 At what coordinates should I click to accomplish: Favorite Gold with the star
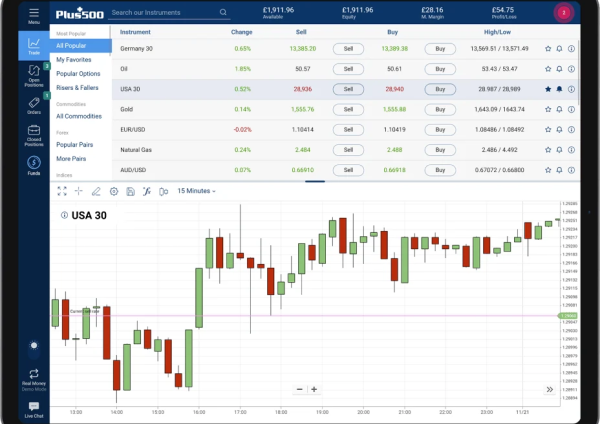point(548,109)
